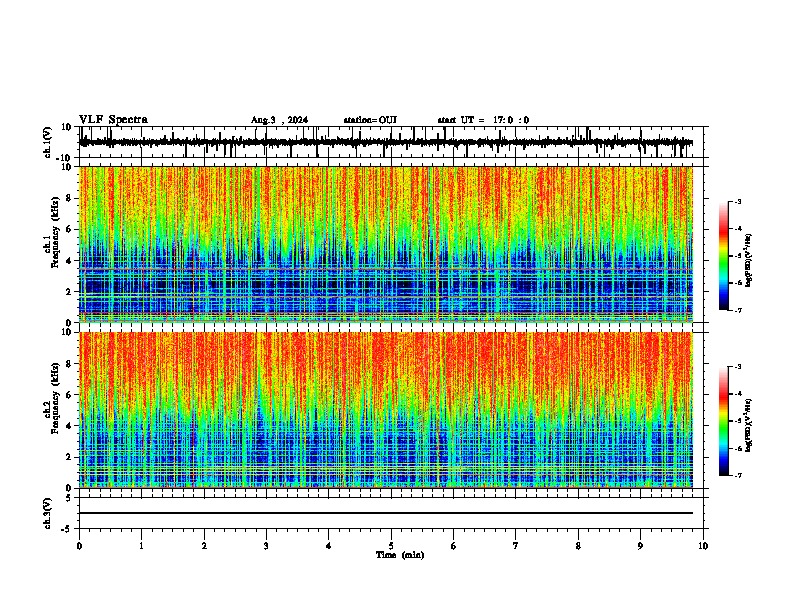Viewport: 792px width, 612px height.
Task: Click the ch.2 "Frequency (kHz)" axis label
Action: [55, 398]
